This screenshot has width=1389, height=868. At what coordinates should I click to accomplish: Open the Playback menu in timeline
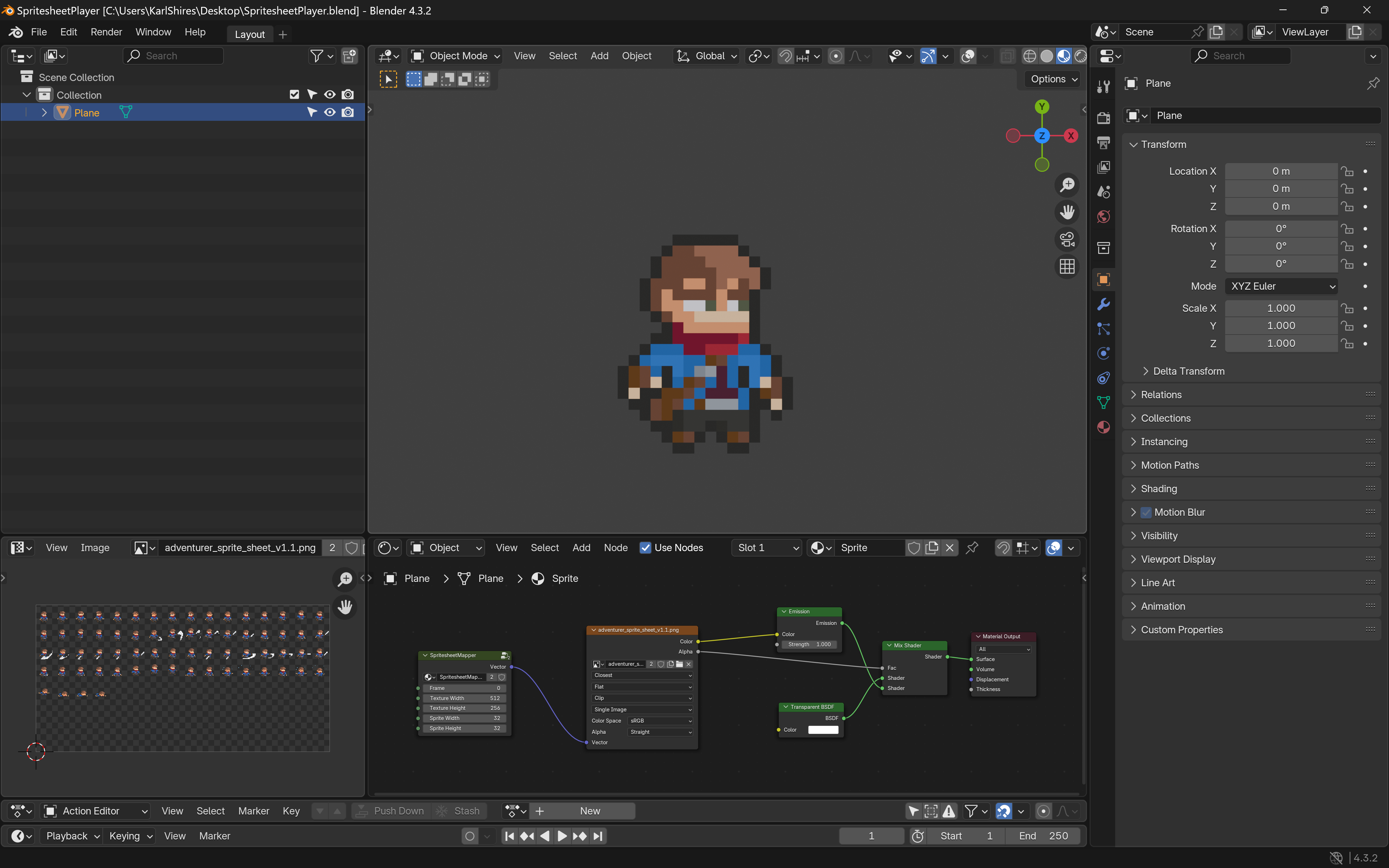(73, 837)
